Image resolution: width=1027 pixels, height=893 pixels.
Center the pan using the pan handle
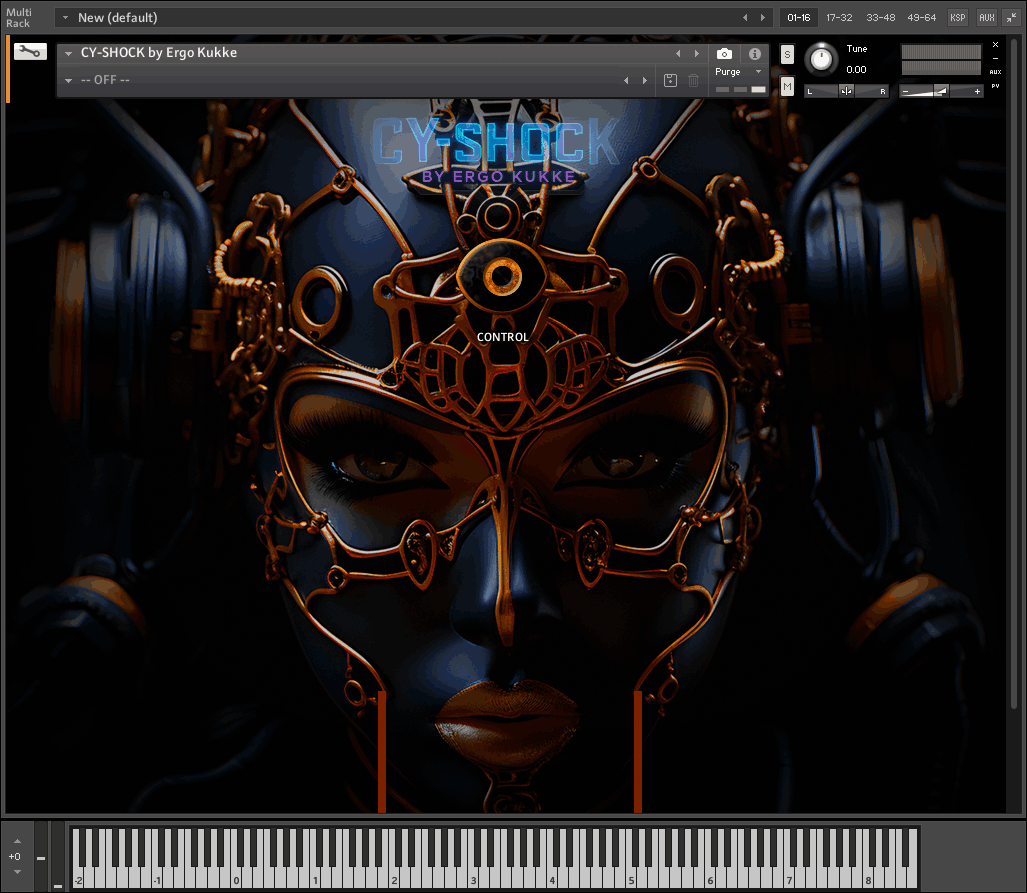pyautogui.click(x=846, y=91)
